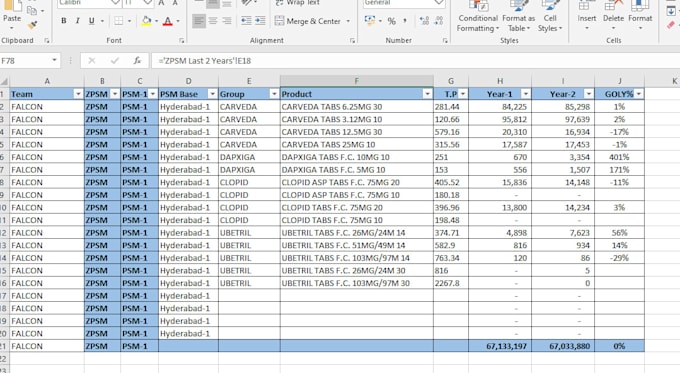The width and height of the screenshot is (680, 373).
Task: Open Conditional Formatting menu
Action: pyautogui.click(x=478, y=16)
